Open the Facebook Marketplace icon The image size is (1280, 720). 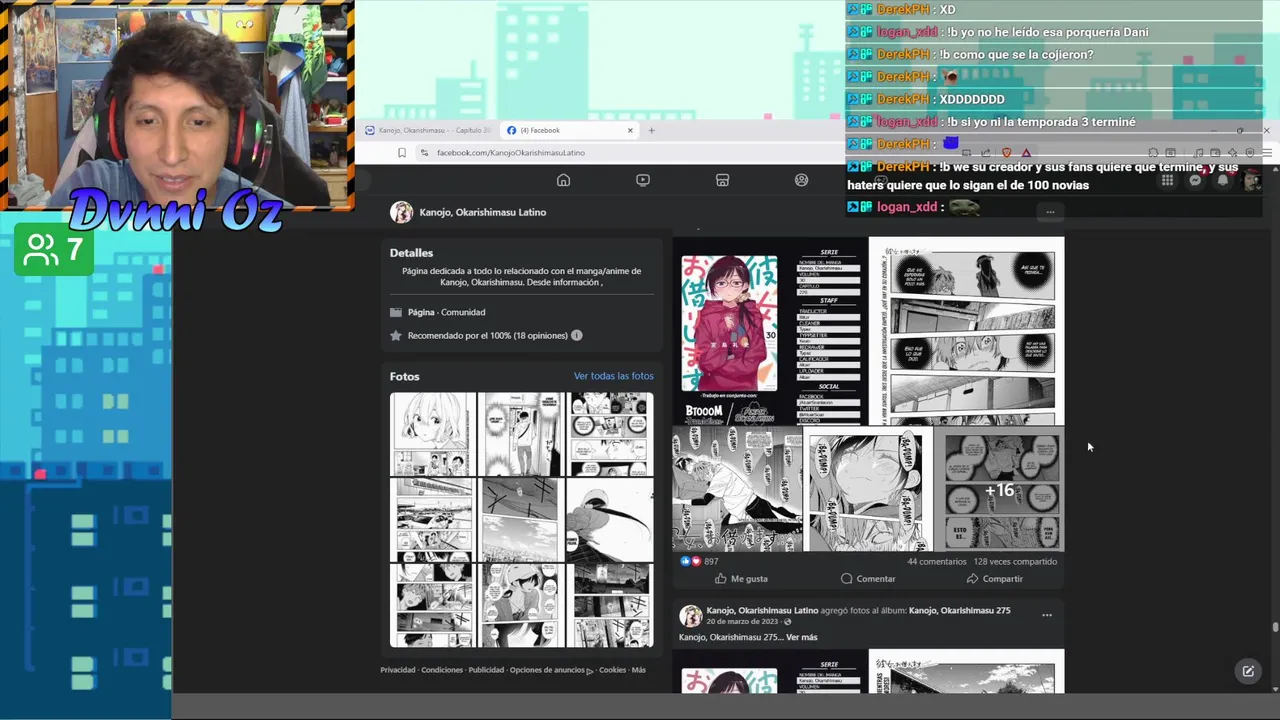[x=722, y=180]
